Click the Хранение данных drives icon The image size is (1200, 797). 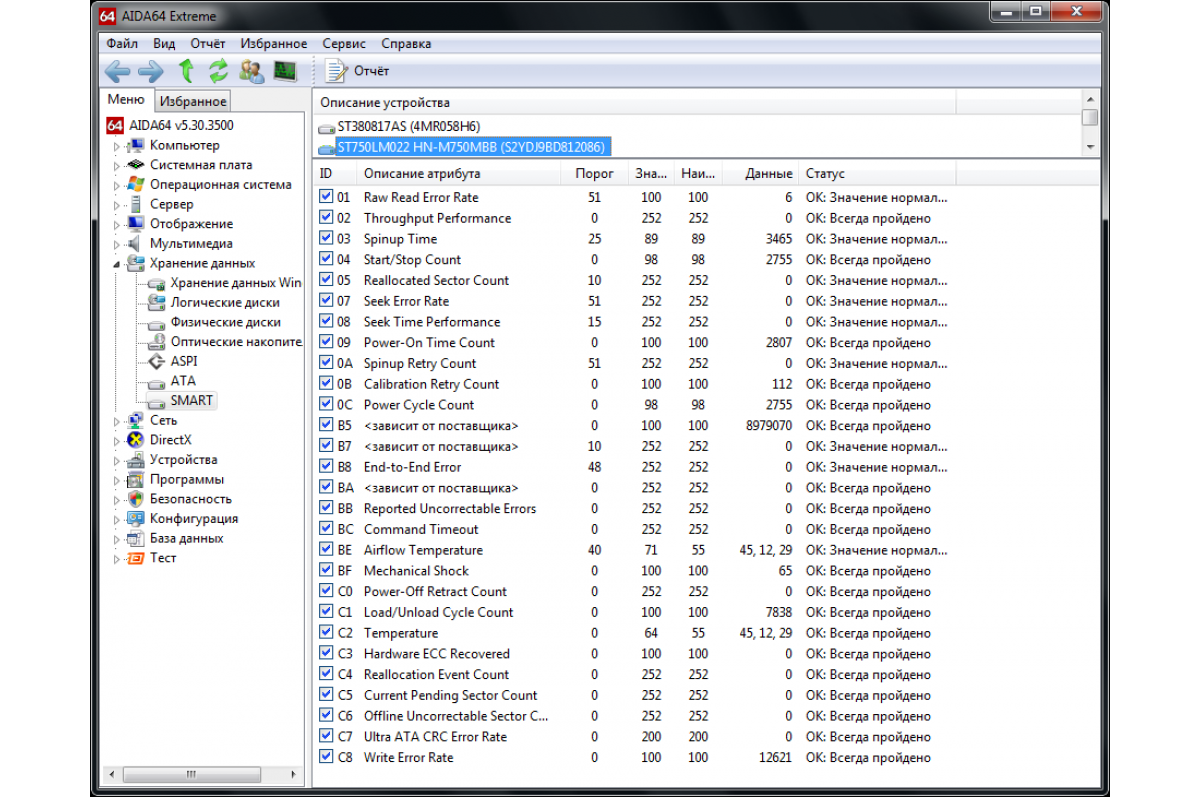coord(136,263)
